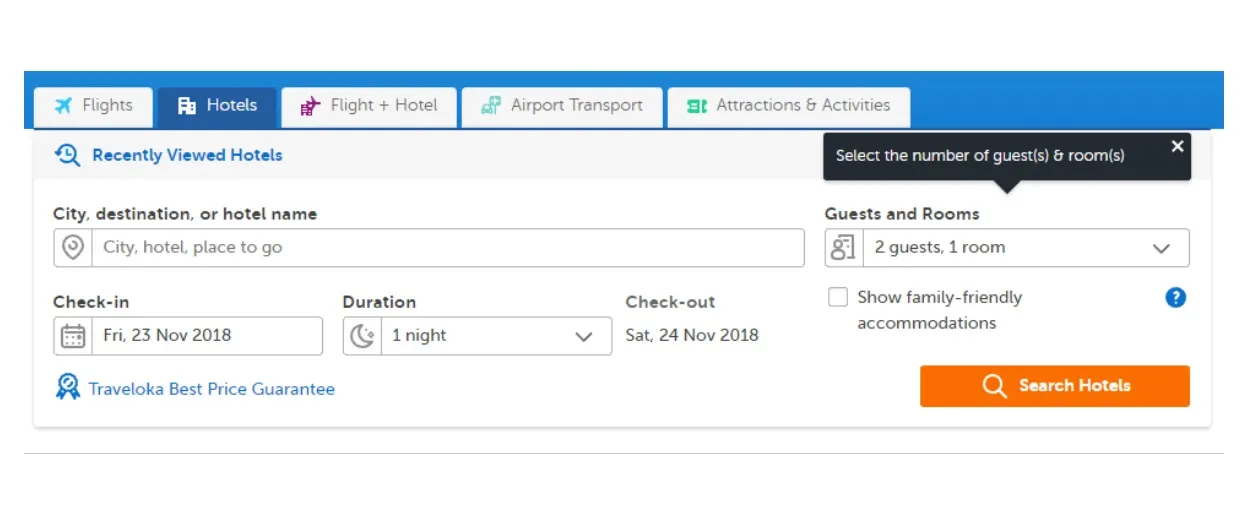Open the Duration 1 night dropdown
The height and width of the screenshot is (511, 1252).
pos(477,336)
